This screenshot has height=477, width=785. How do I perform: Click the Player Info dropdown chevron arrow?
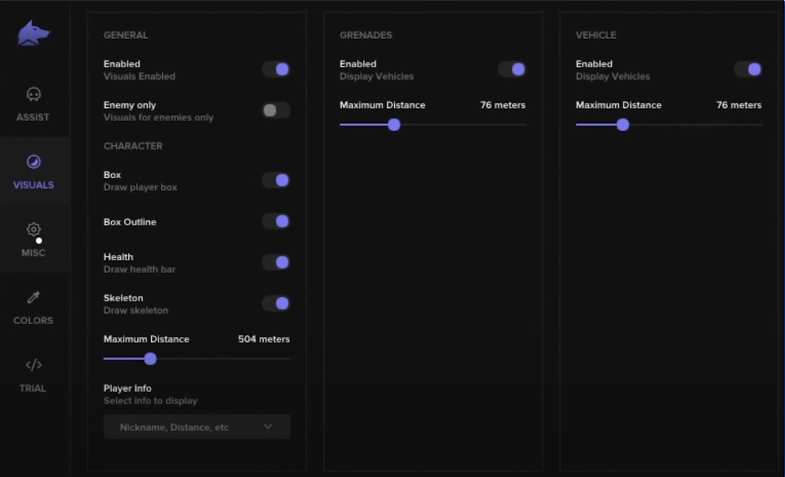point(268,427)
